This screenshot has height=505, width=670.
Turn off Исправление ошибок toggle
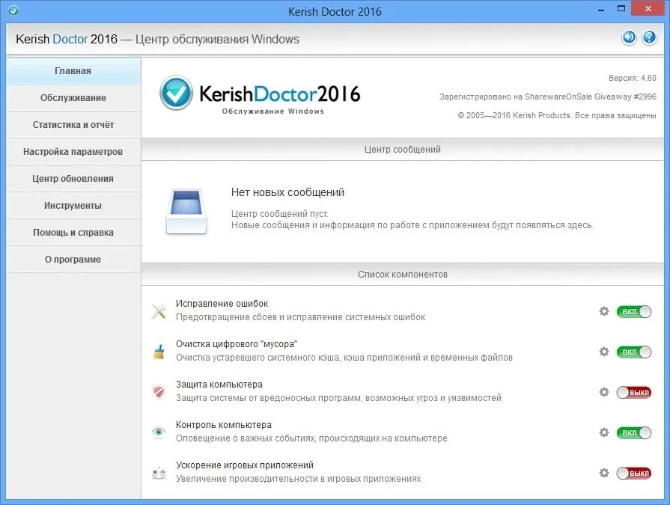coord(634,311)
